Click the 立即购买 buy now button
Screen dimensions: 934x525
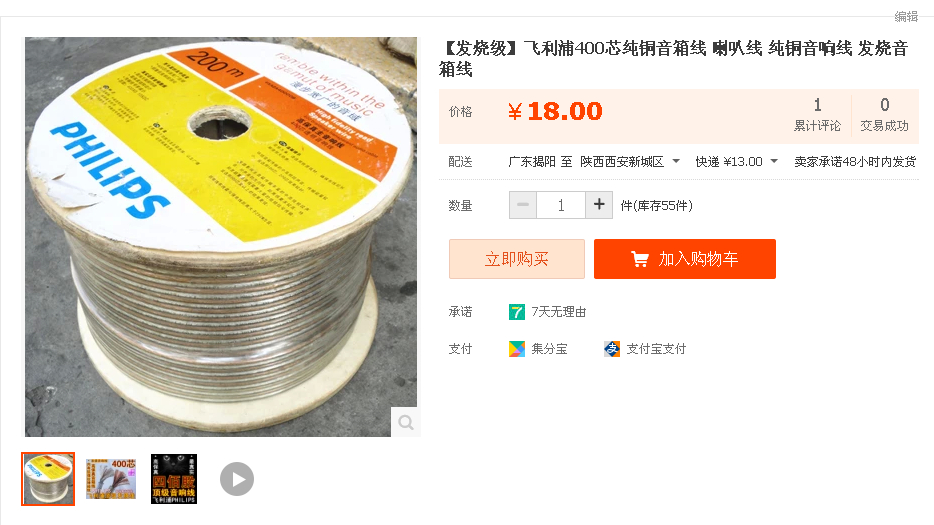click(516, 259)
